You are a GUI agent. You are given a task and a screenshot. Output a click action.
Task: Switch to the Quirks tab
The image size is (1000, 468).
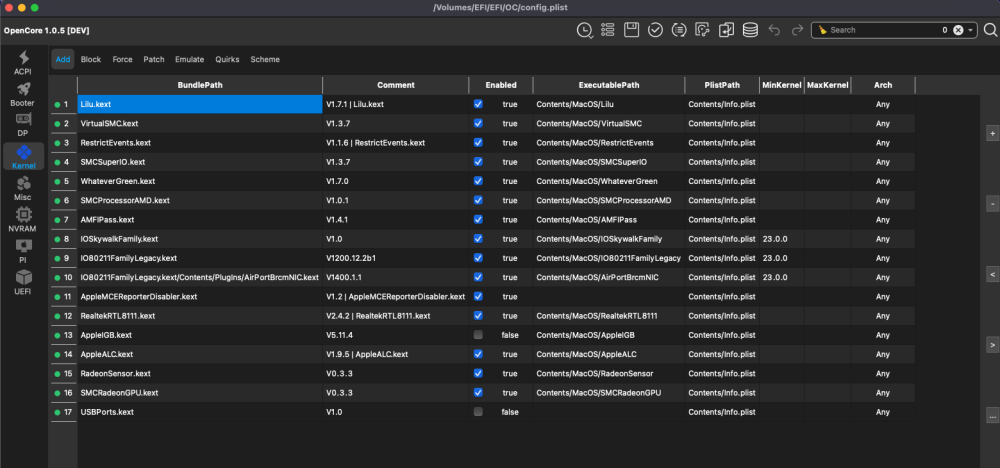227,59
